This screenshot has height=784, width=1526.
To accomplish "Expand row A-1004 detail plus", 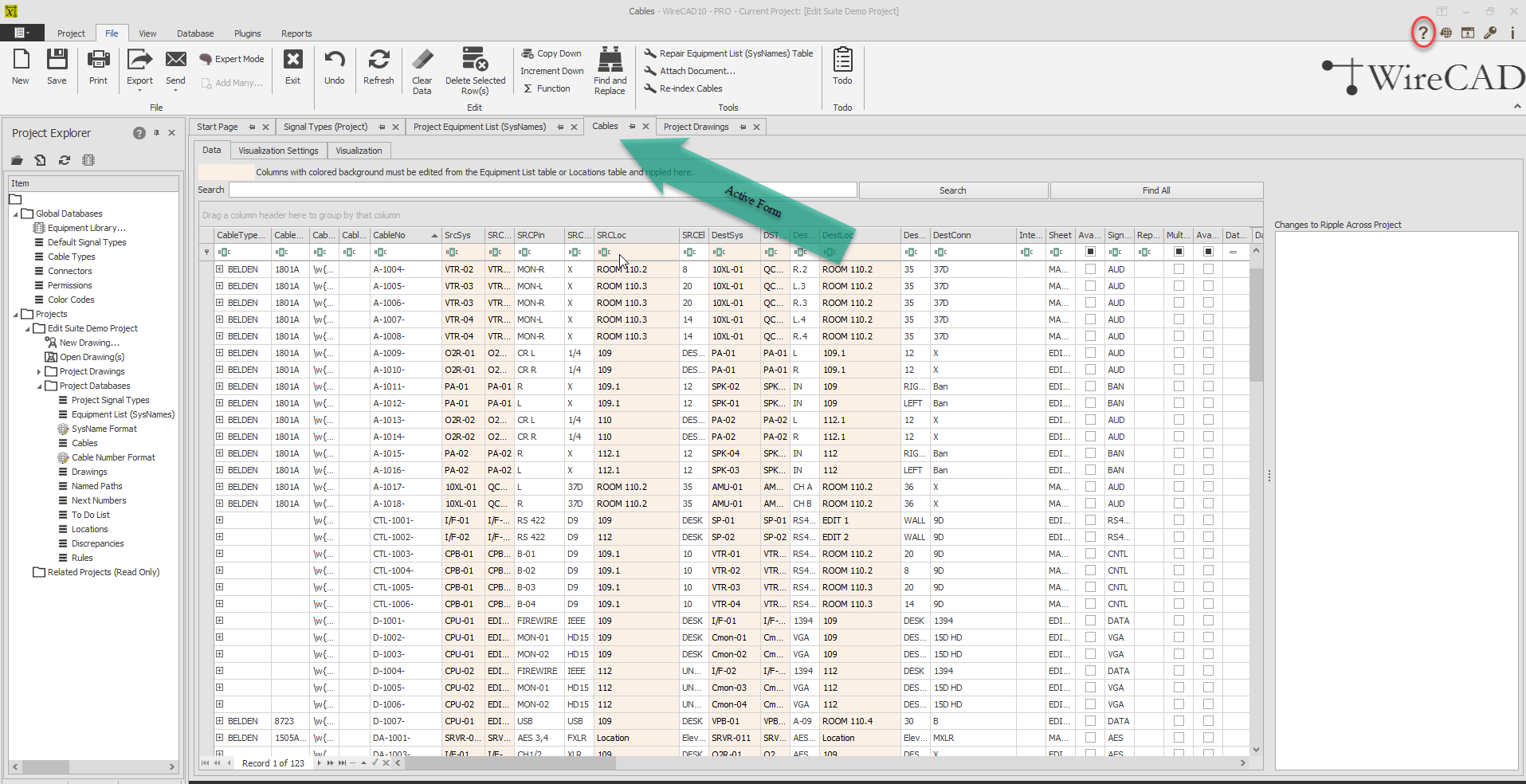I will coord(219,269).
